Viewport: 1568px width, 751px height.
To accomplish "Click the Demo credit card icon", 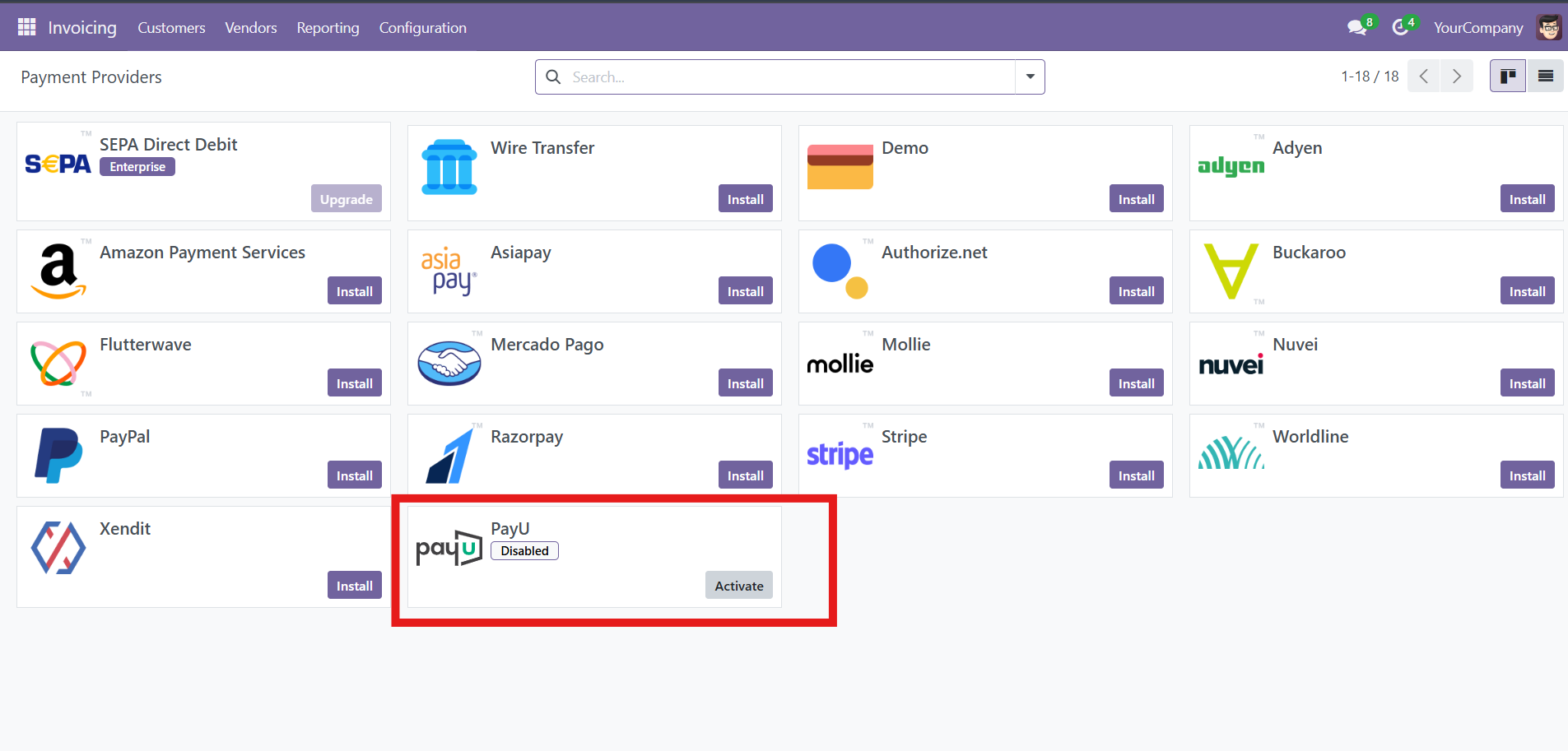I will (840, 166).
